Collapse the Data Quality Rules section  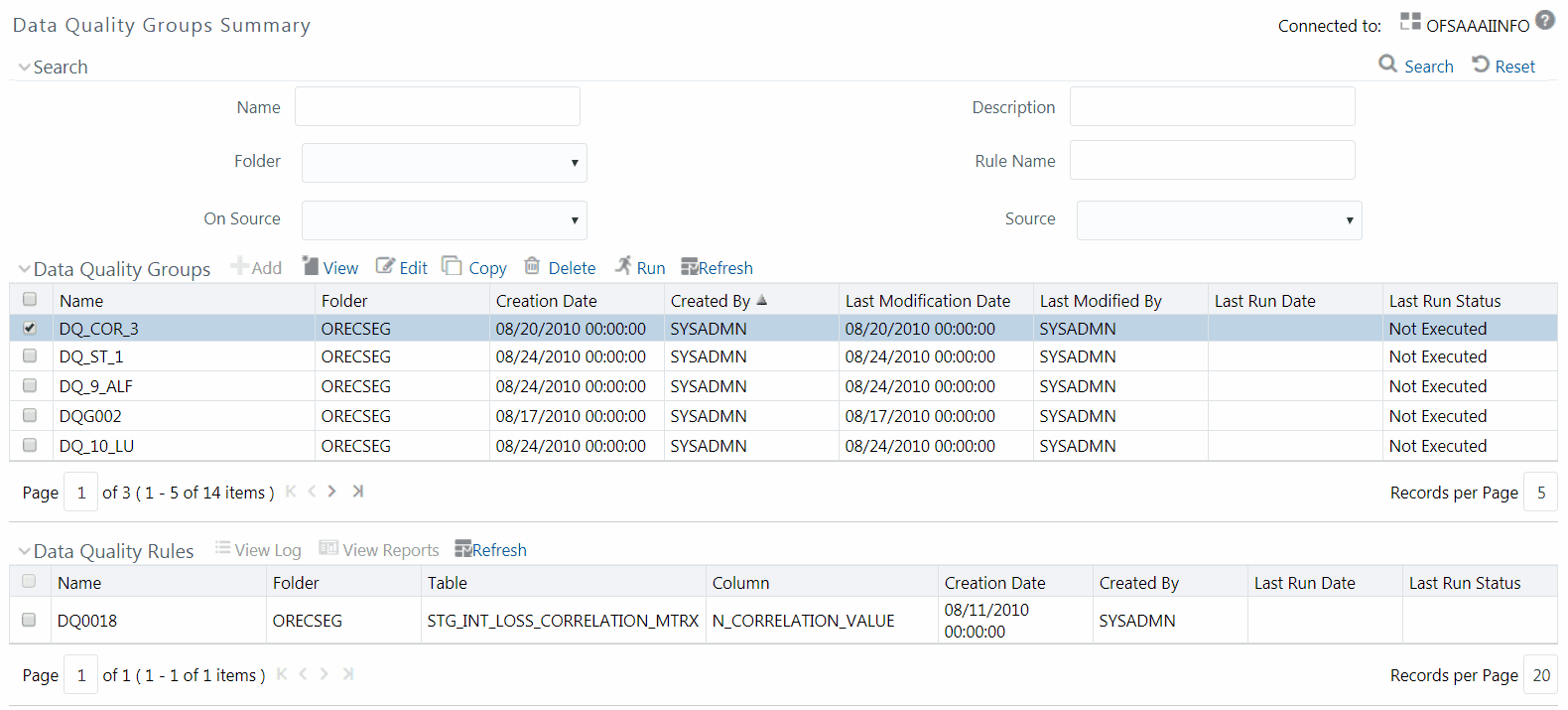[x=24, y=551]
